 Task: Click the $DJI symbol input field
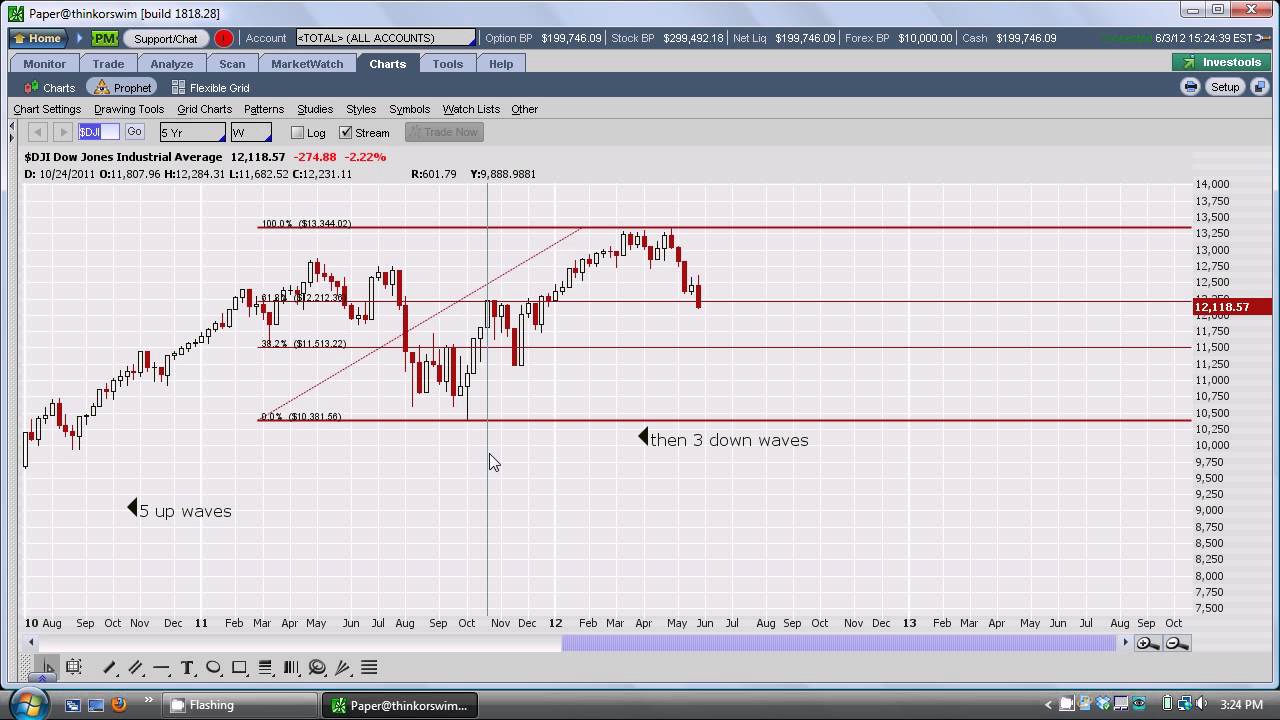99,132
